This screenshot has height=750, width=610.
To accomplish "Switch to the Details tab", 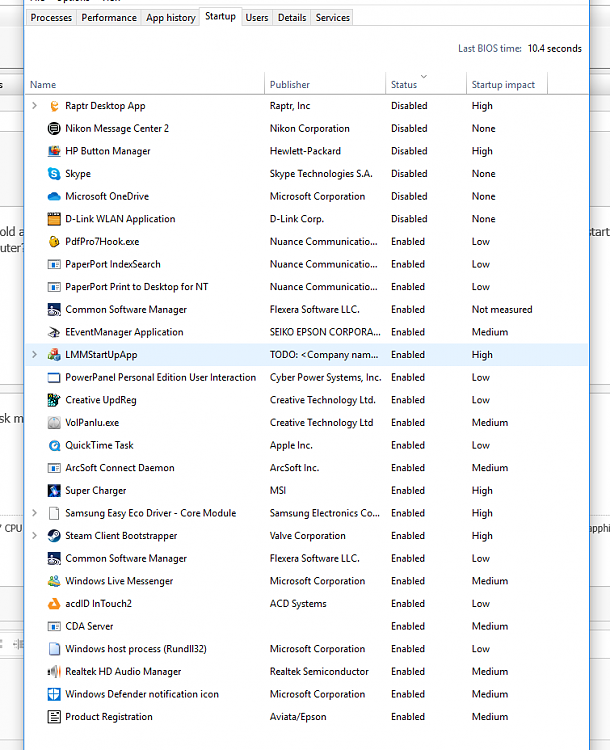I will pos(292,18).
